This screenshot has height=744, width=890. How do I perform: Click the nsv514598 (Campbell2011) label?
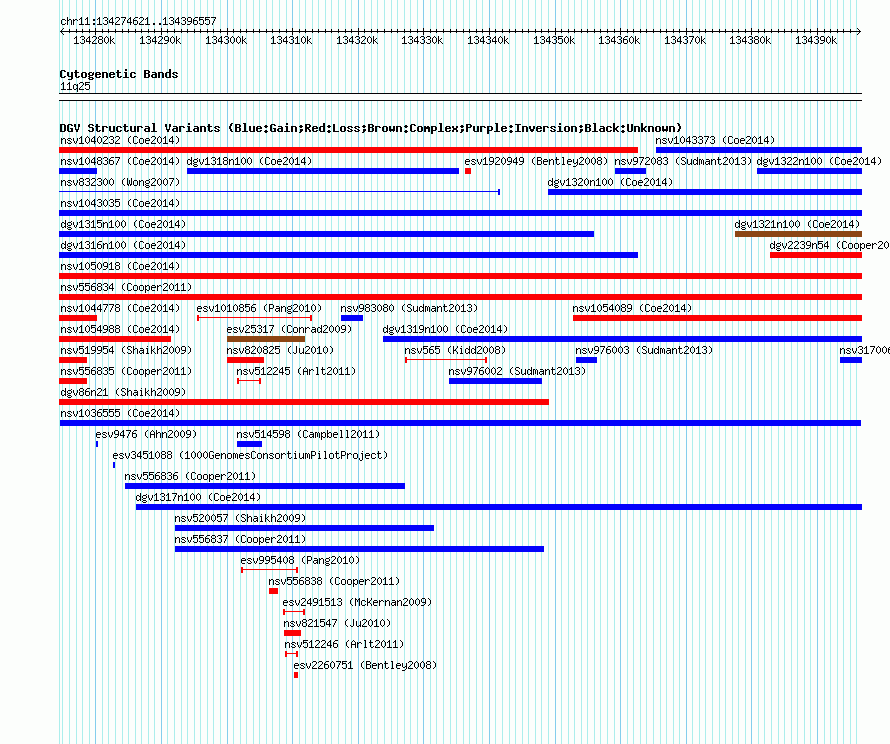pyautogui.click(x=308, y=434)
